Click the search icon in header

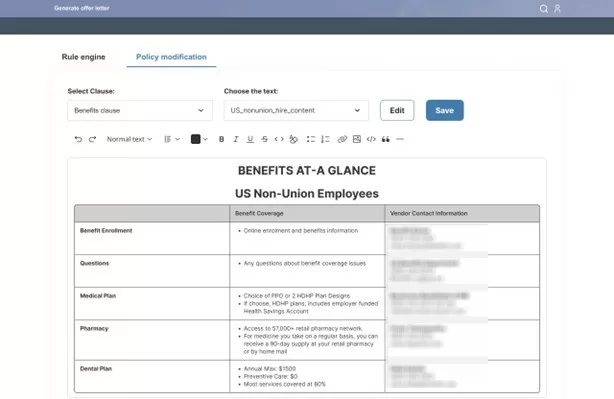click(544, 9)
